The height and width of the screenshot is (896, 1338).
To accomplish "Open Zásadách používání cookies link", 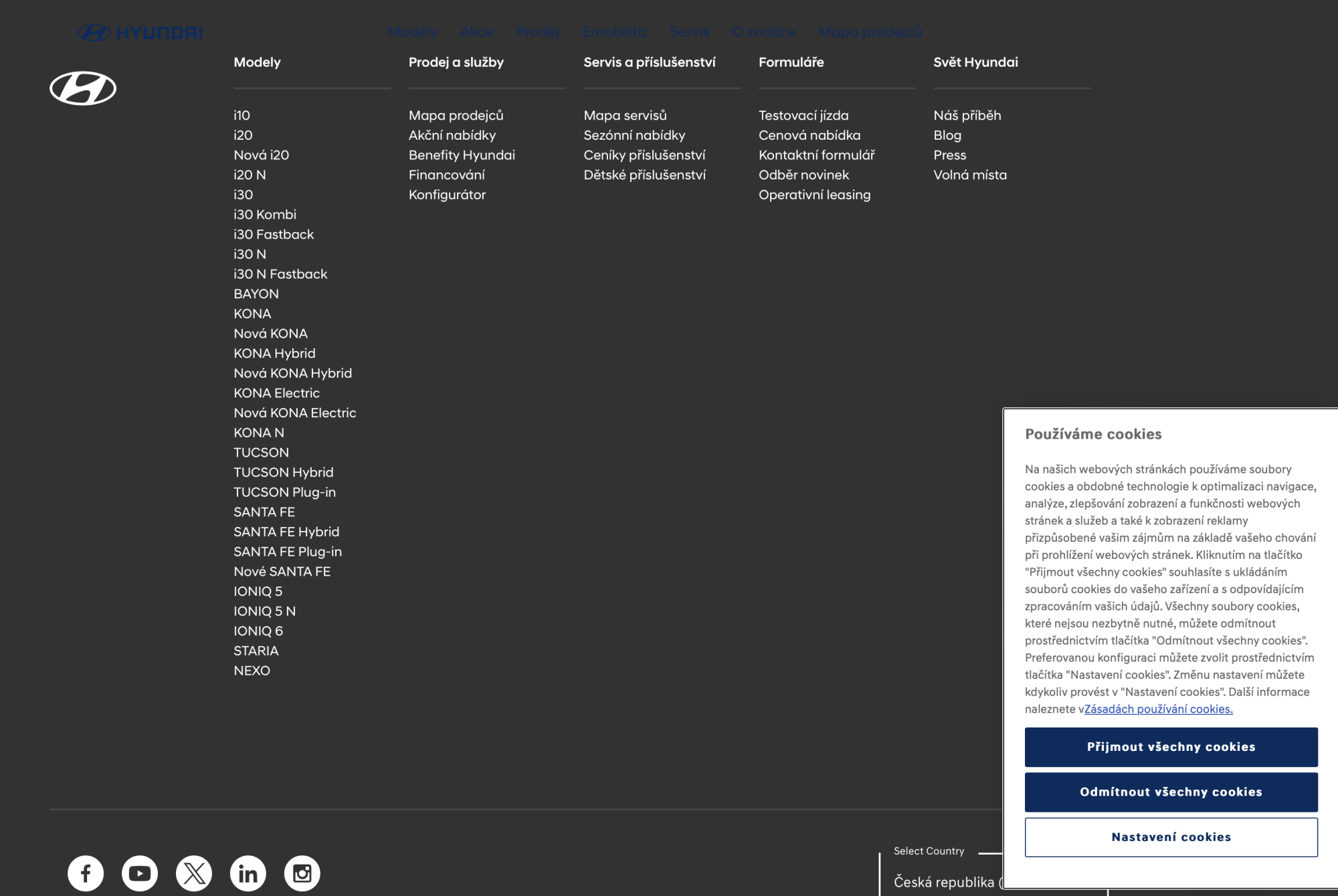I will coord(1158,709).
